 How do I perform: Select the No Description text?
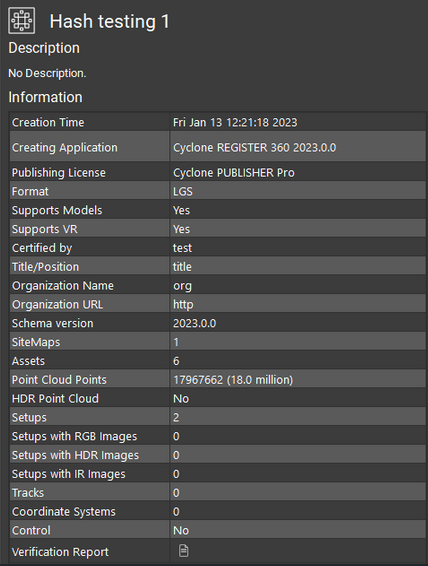click(x=47, y=73)
